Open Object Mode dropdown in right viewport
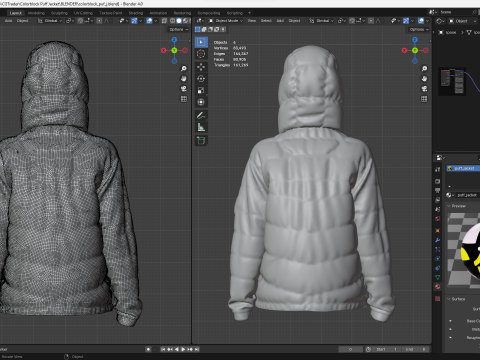 (x=226, y=21)
